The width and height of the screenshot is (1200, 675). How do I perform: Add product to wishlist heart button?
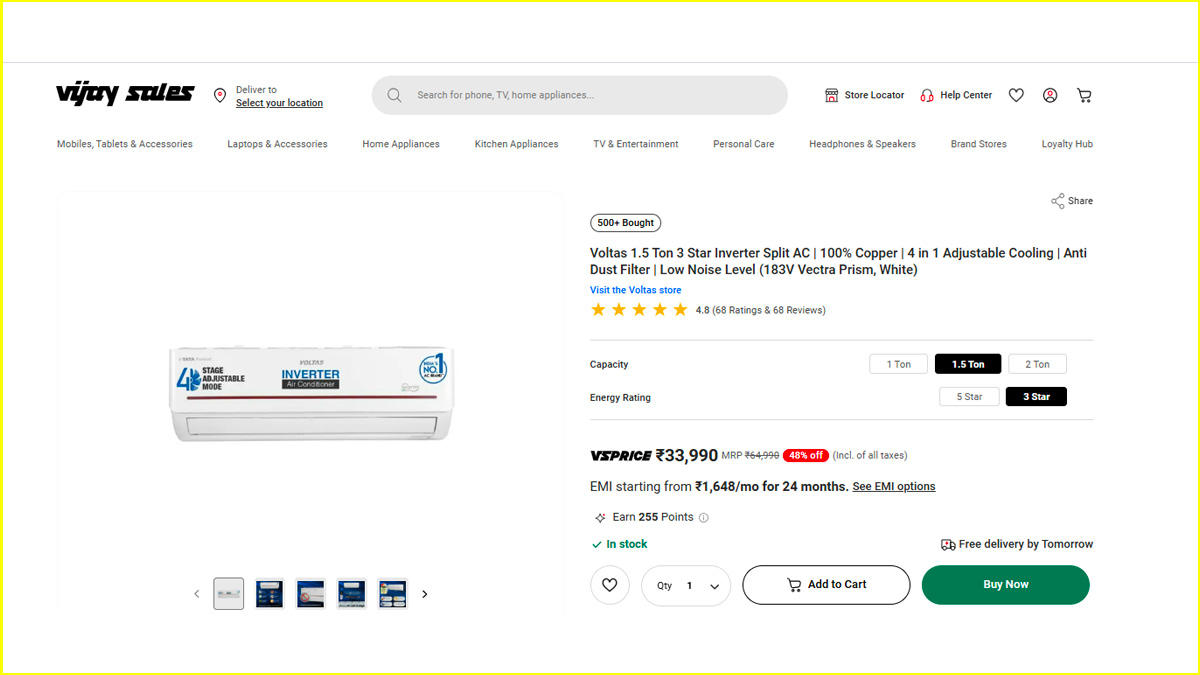coord(610,585)
